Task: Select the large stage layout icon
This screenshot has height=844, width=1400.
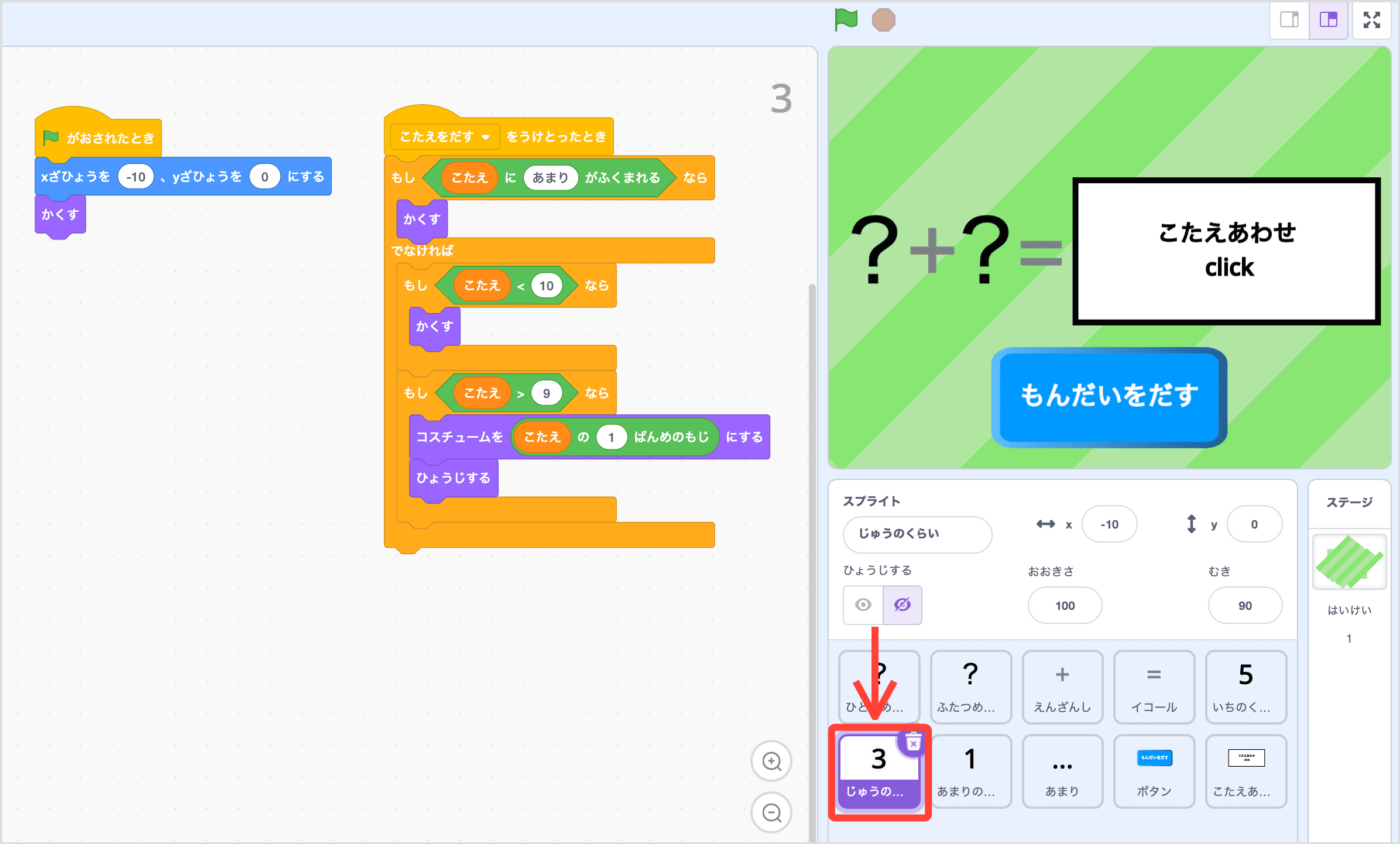Action: (x=1328, y=19)
